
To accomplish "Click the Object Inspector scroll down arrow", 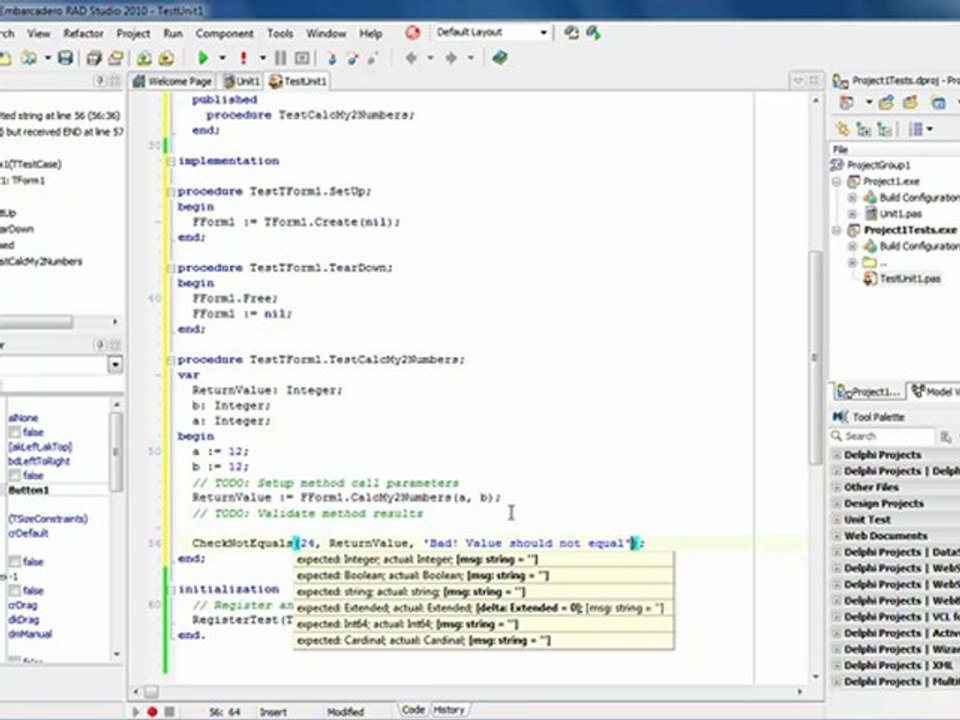I will (x=116, y=654).
